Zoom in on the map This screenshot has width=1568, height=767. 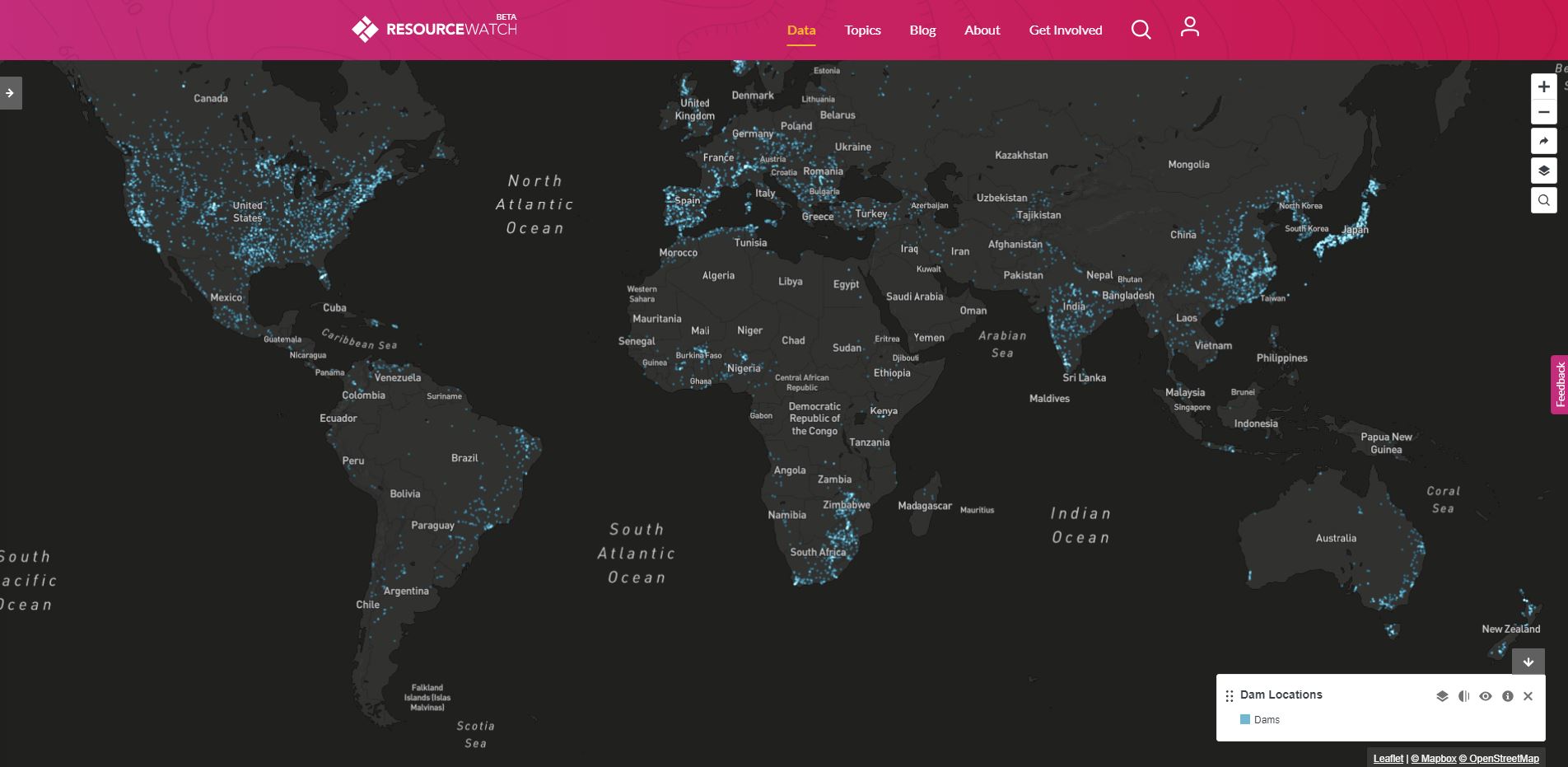(1543, 87)
